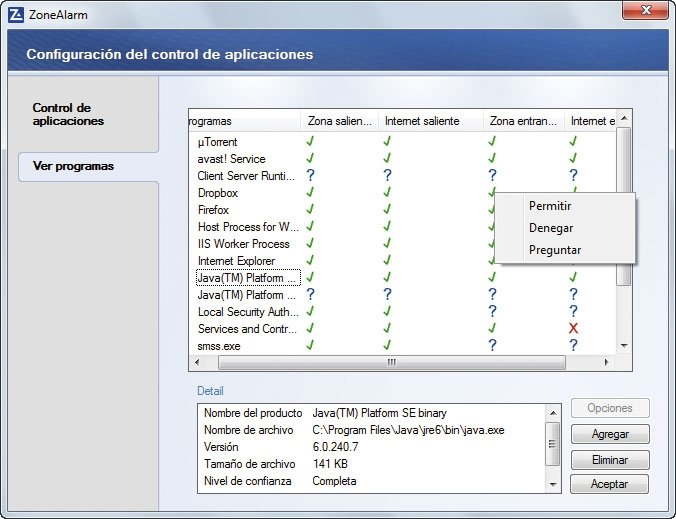Click µTorrent Zona saliente checkmark icon
The width and height of the screenshot is (676, 519).
coord(310,141)
